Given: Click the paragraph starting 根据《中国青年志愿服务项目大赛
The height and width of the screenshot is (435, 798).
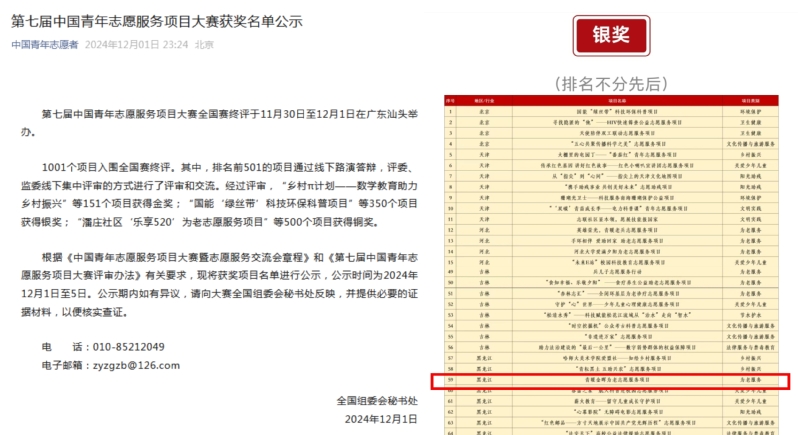Looking at the screenshot, I should [219, 284].
